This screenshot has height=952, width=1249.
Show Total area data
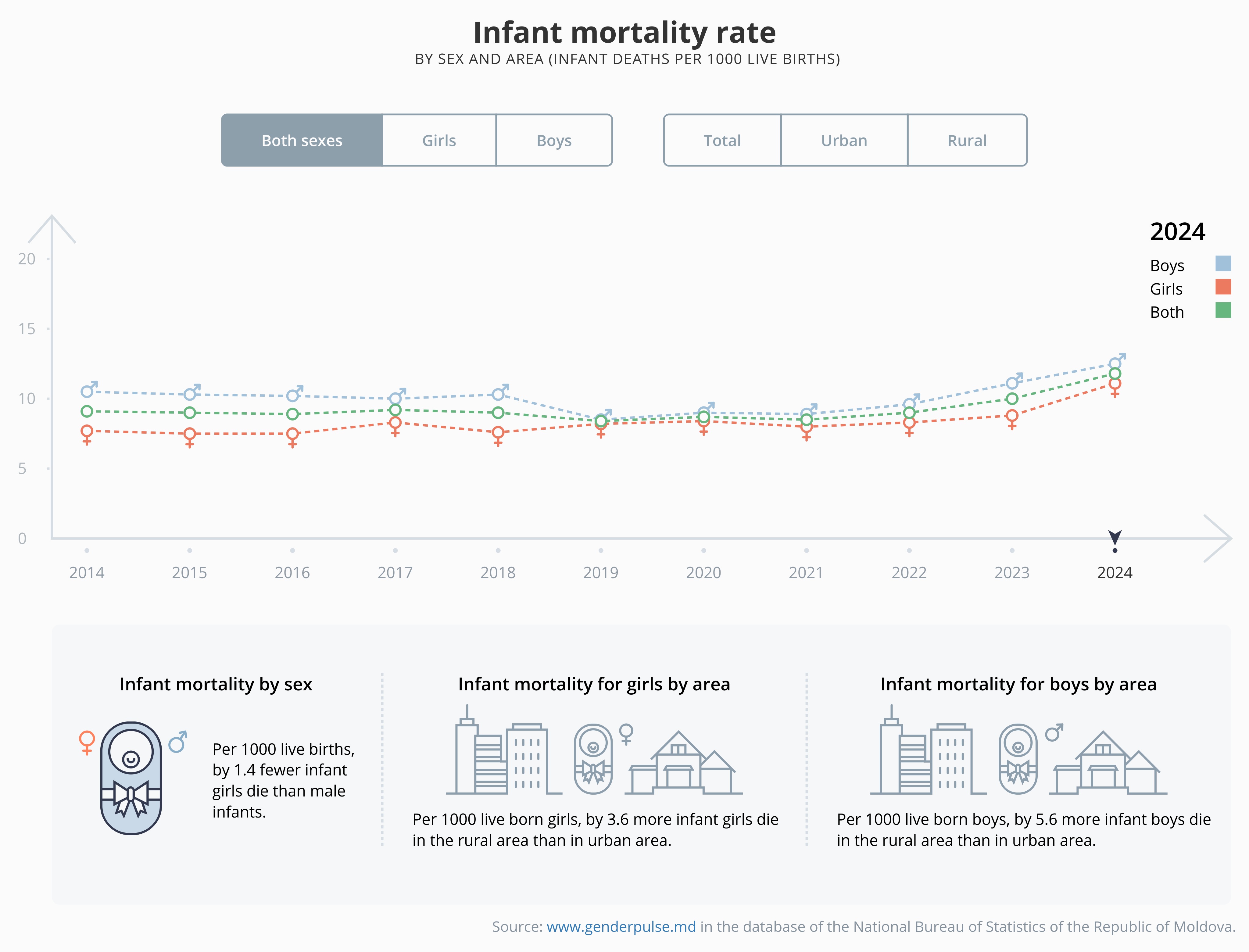point(722,141)
